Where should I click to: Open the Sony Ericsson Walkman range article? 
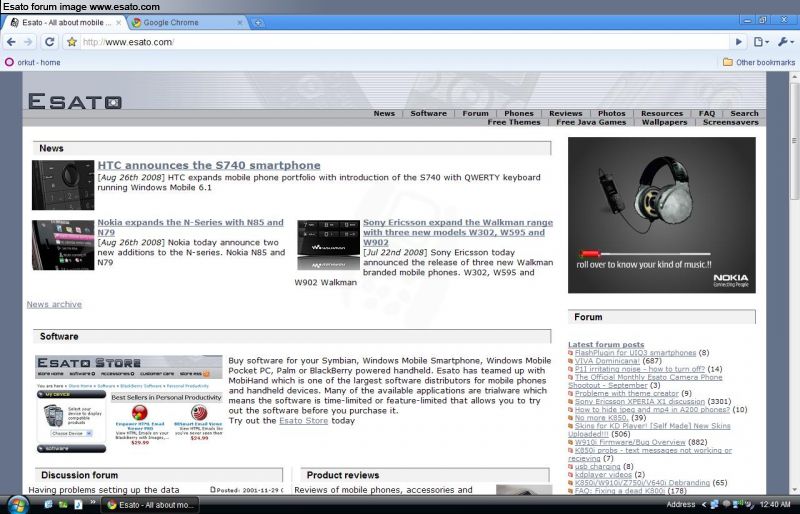point(458,232)
